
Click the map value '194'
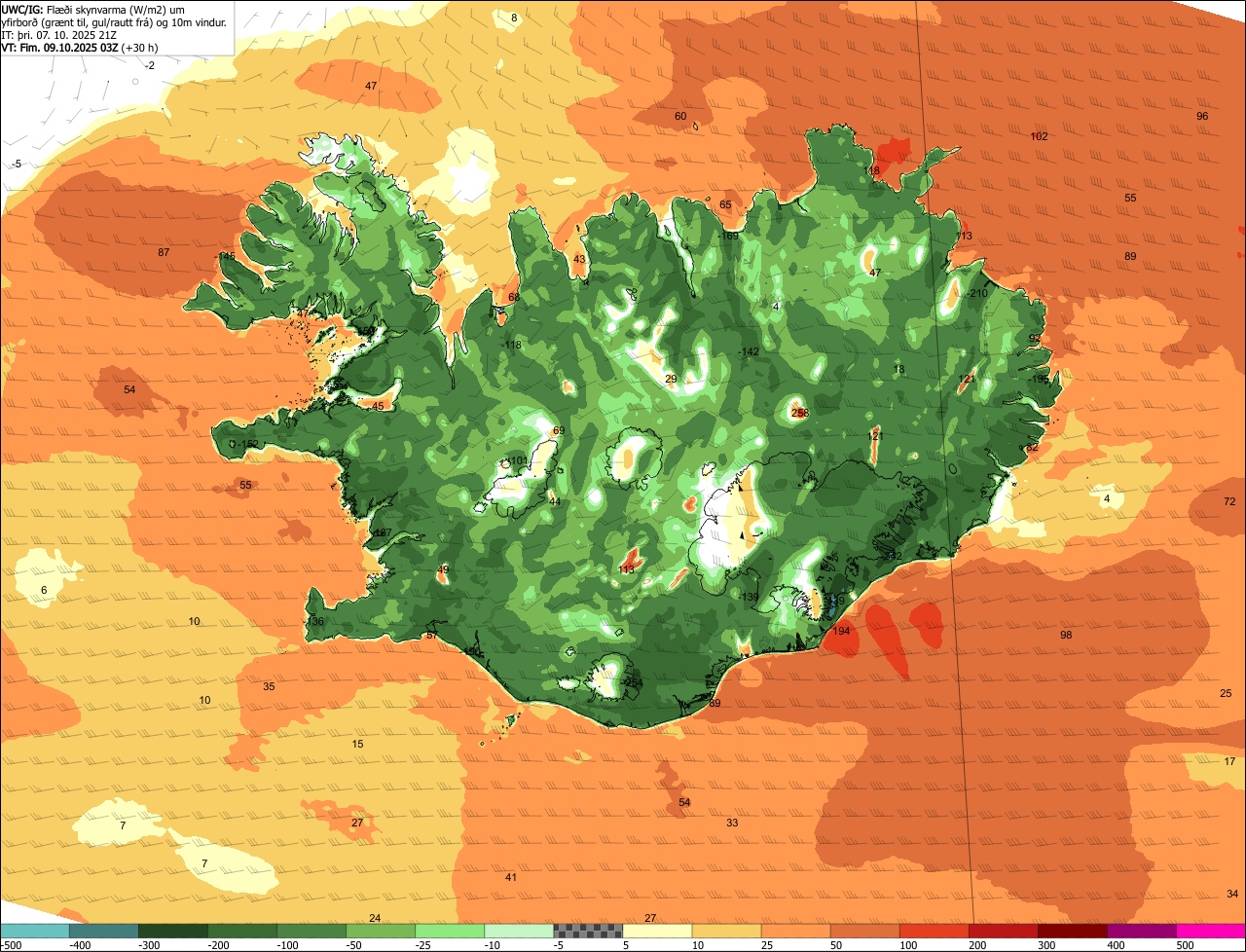[x=841, y=631]
